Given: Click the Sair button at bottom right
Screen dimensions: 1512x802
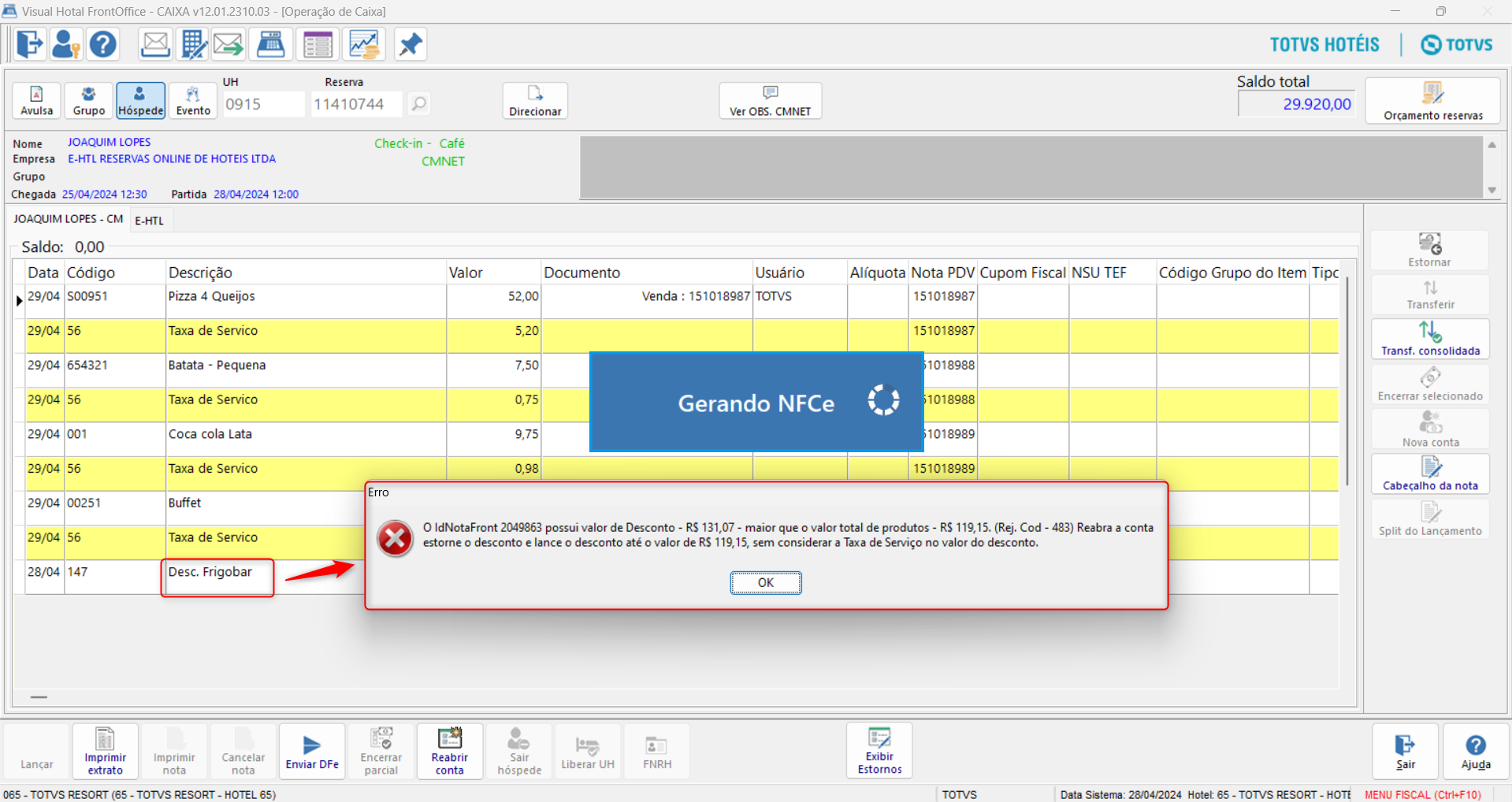Looking at the screenshot, I should [x=1406, y=752].
